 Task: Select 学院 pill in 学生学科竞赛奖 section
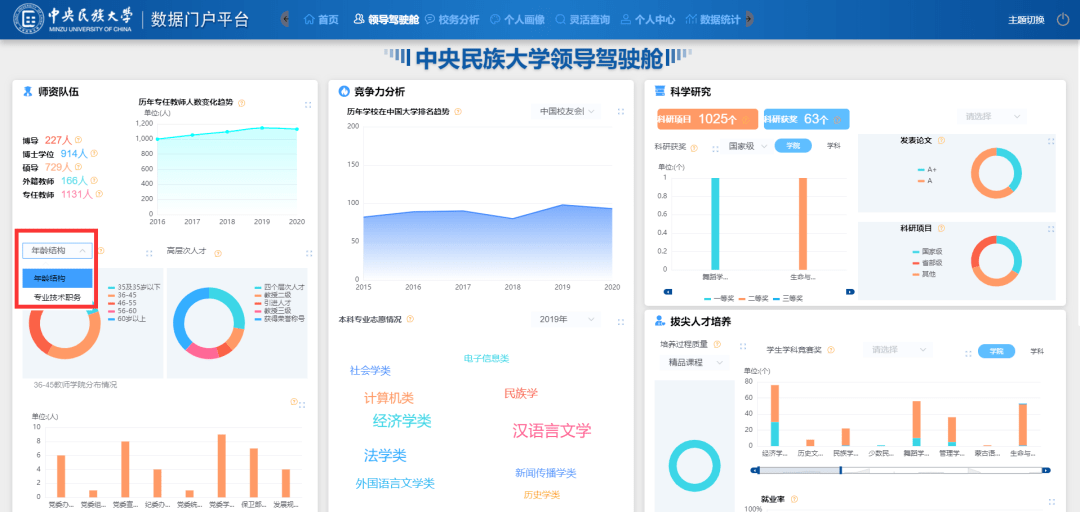(x=996, y=351)
